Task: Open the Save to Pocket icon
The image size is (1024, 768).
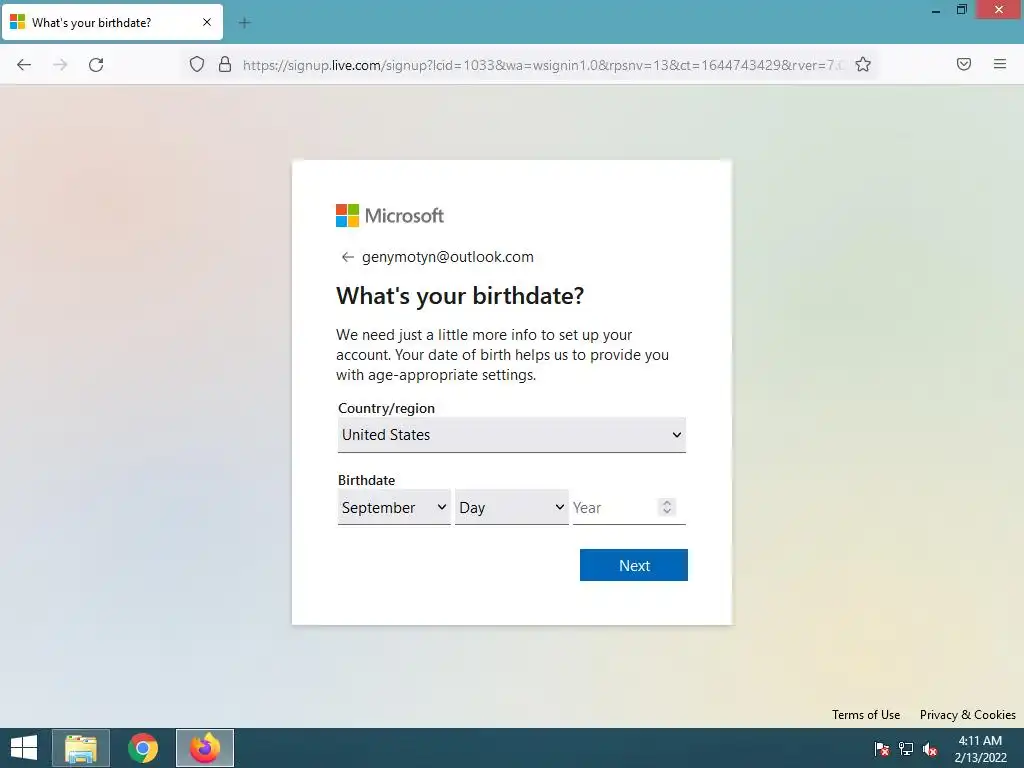Action: tap(963, 64)
